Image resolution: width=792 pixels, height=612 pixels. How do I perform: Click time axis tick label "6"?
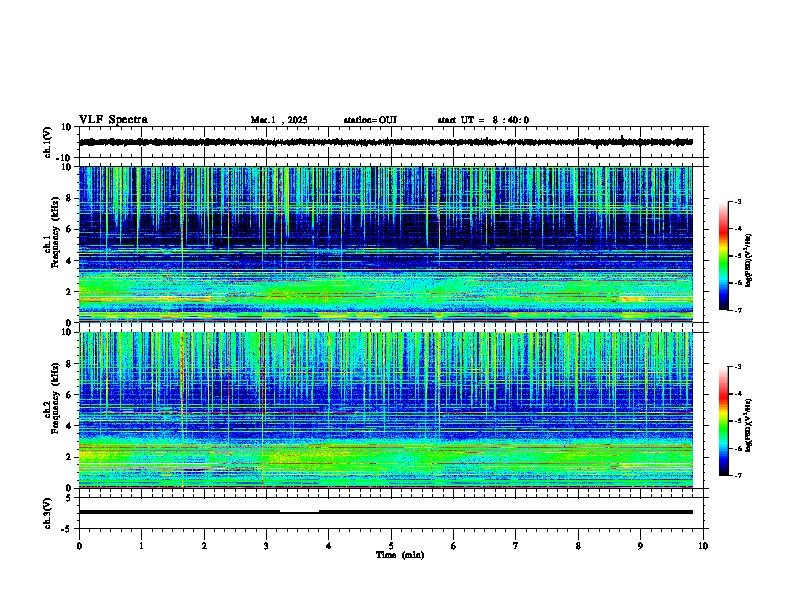pyautogui.click(x=454, y=546)
